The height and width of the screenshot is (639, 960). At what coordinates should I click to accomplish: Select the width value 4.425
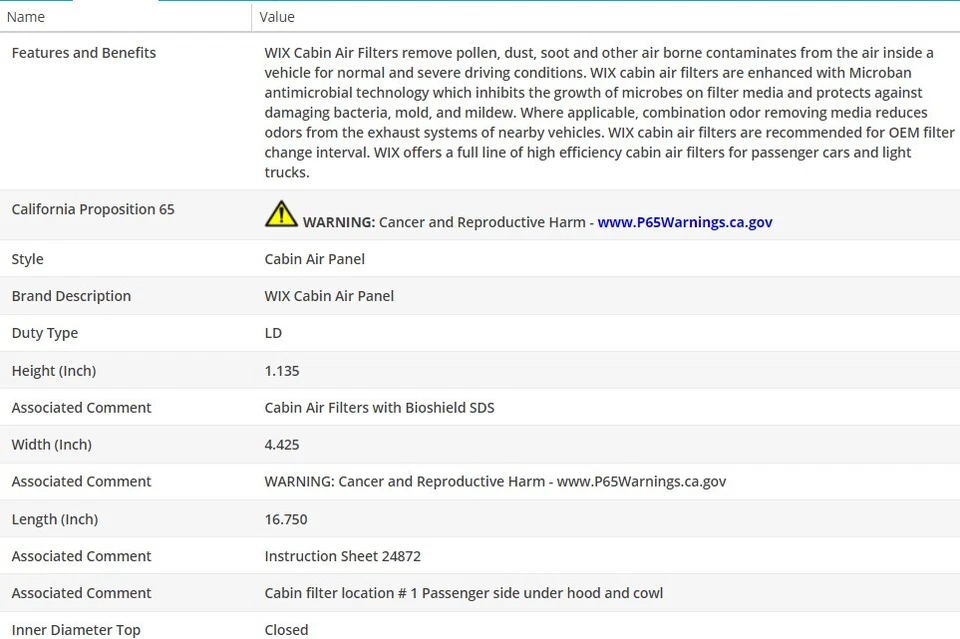click(282, 445)
